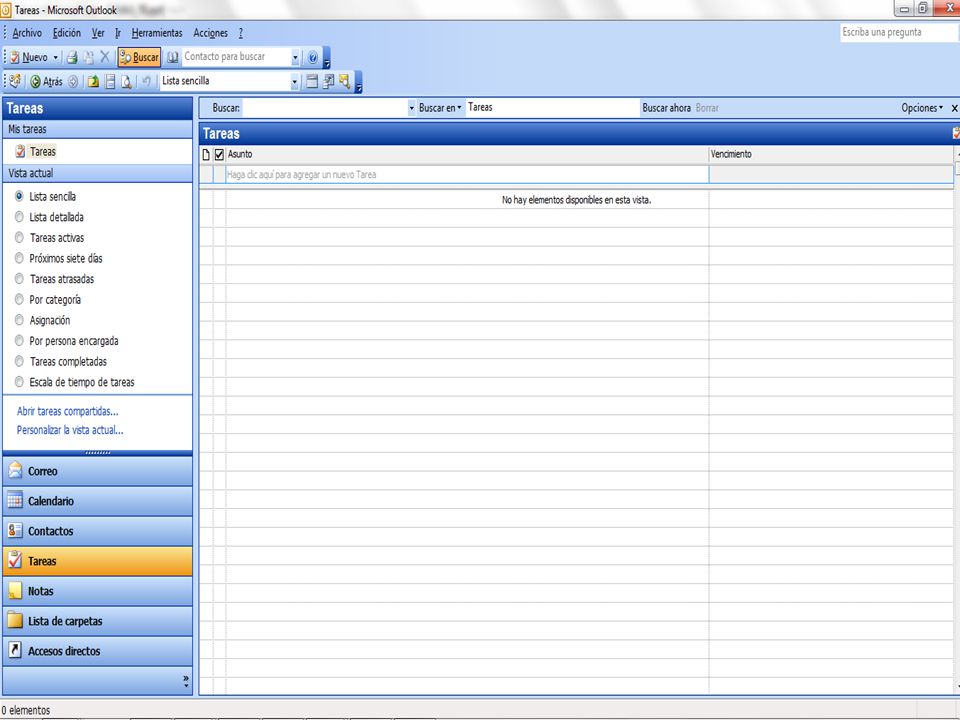Expand the Buscar field history dropdown

411,108
